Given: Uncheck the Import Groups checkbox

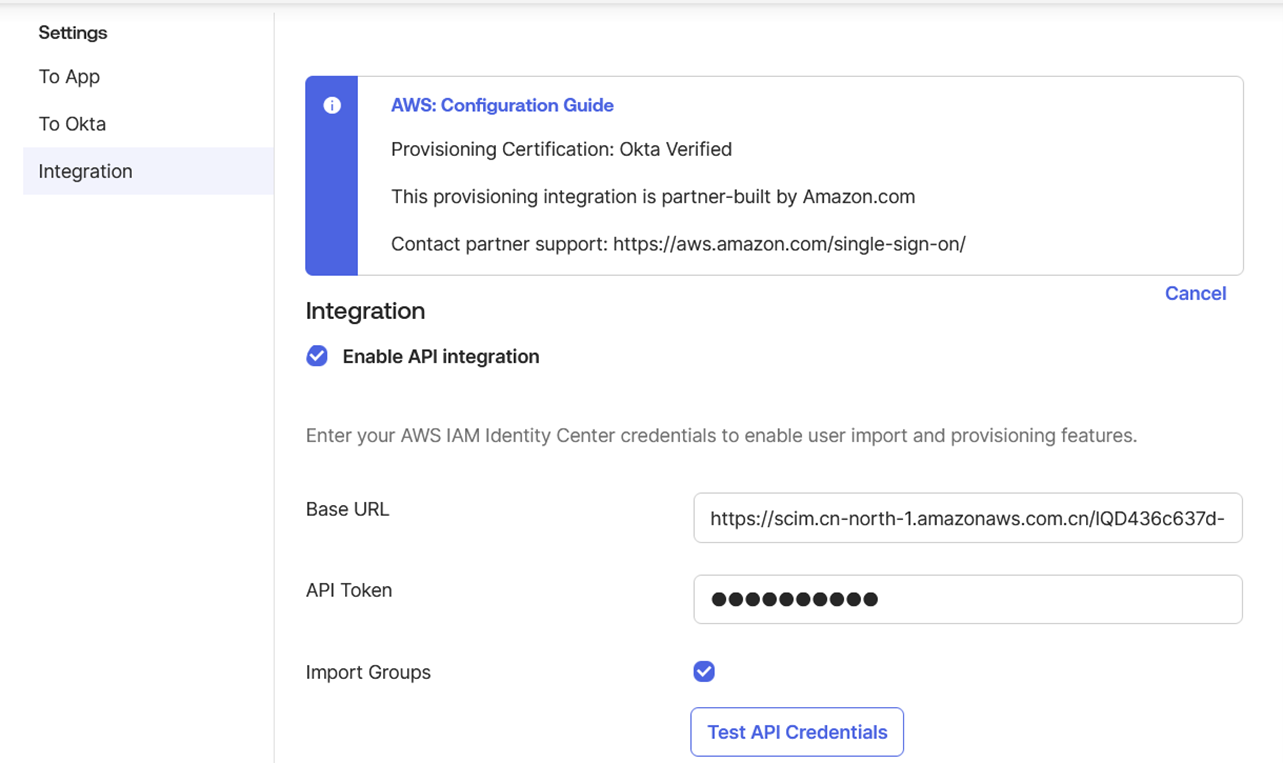Looking at the screenshot, I should click(x=704, y=672).
